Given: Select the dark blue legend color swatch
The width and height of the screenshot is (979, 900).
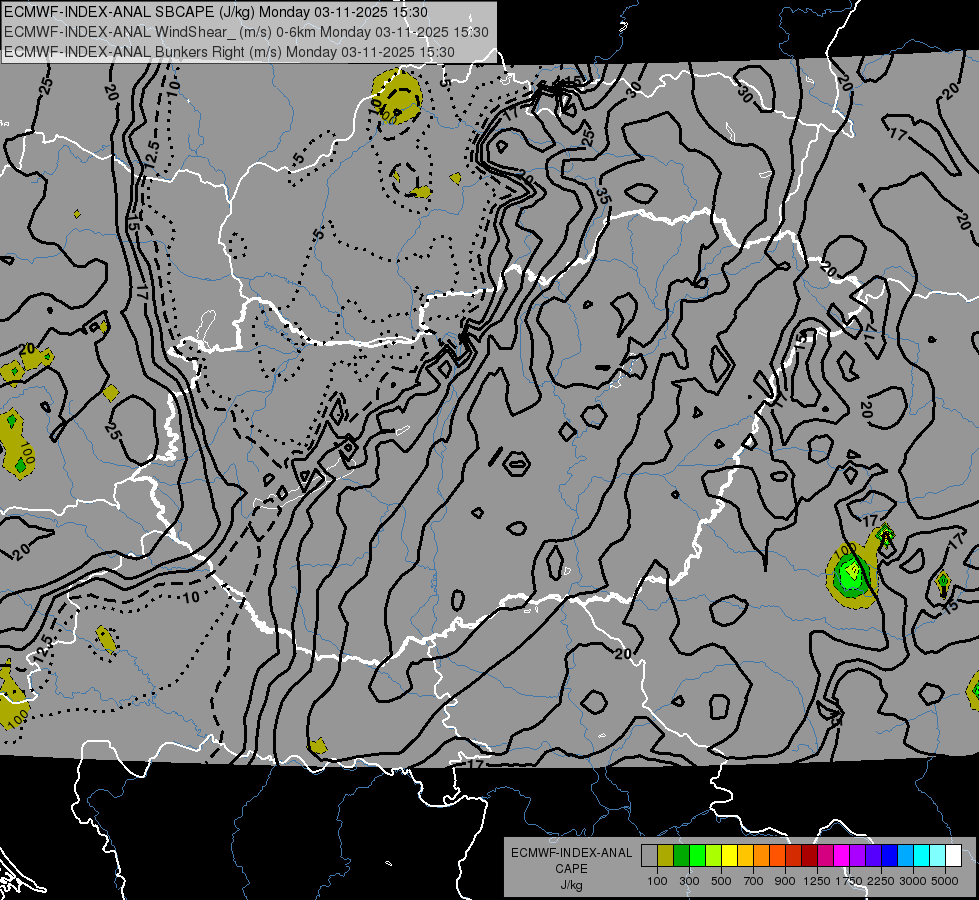Looking at the screenshot, I should [890, 856].
